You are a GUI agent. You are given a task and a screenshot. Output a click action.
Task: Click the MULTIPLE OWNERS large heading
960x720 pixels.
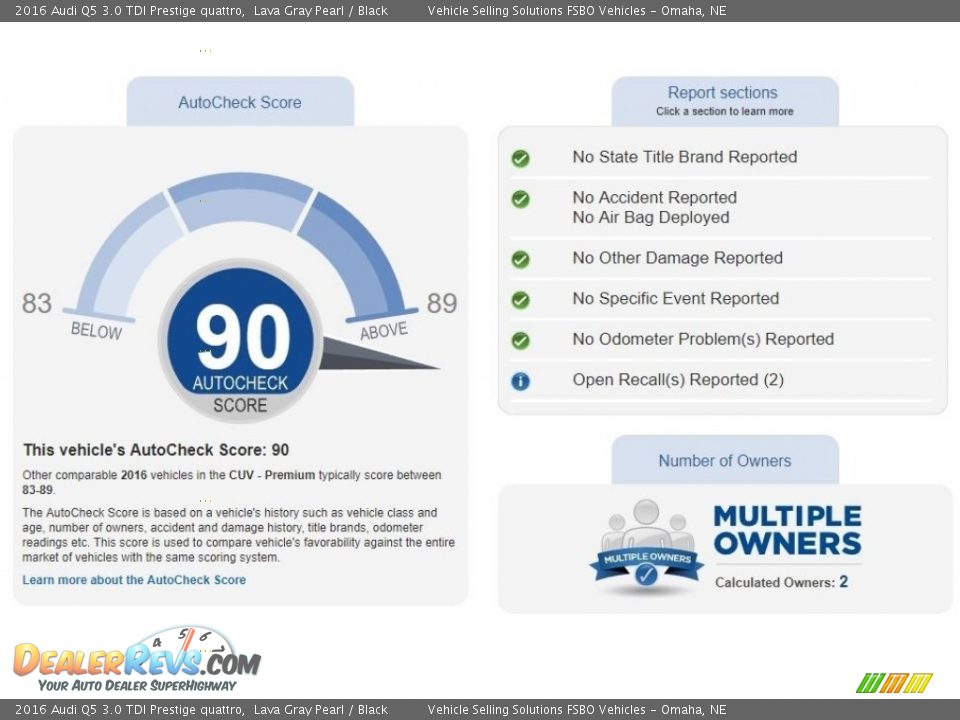[x=787, y=530]
